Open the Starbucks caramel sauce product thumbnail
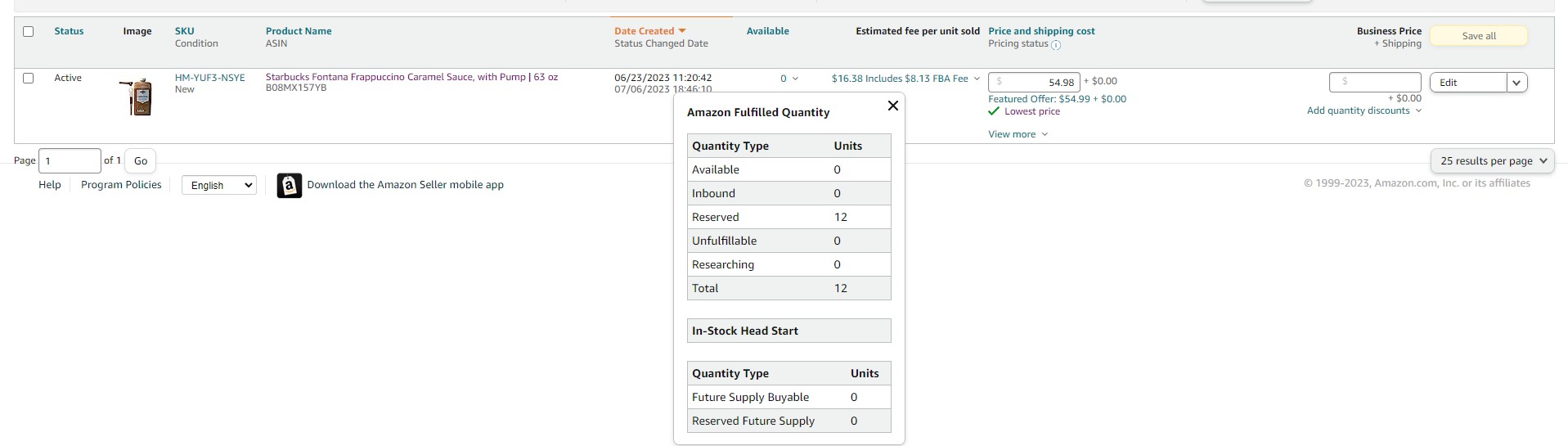Screen dimensions: 1568x446 click(137, 97)
